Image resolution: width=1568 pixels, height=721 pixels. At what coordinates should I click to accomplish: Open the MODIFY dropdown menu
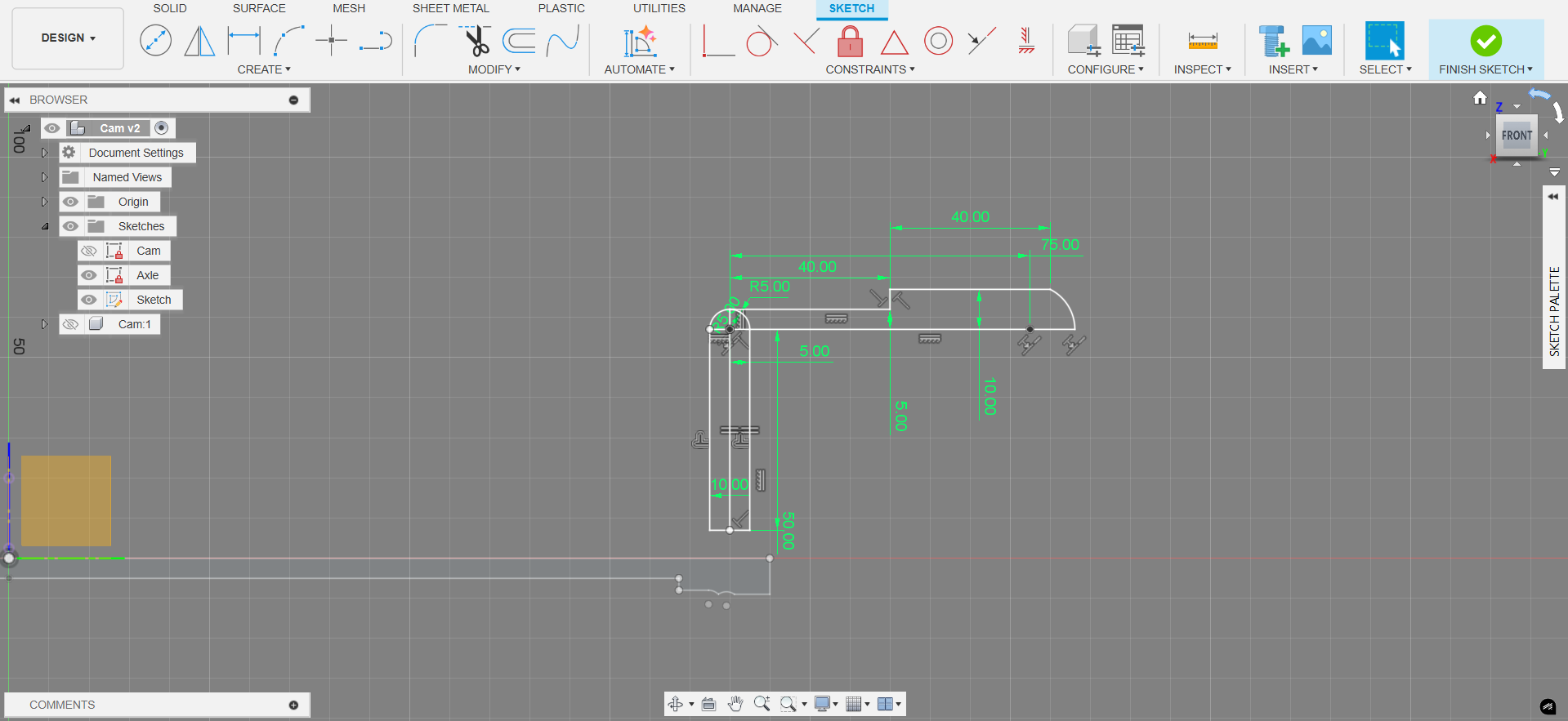pyautogui.click(x=494, y=69)
